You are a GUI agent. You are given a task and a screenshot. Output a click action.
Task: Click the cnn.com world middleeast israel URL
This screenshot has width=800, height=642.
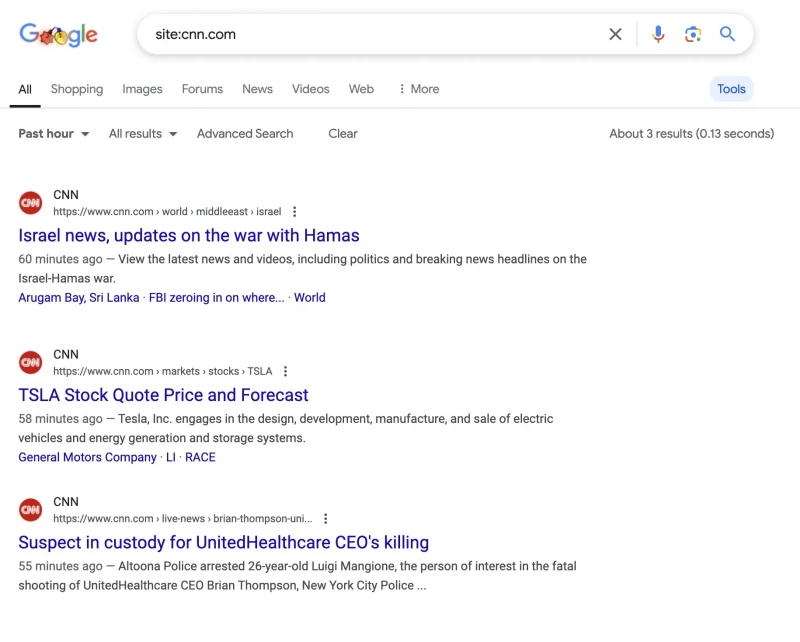coord(167,211)
